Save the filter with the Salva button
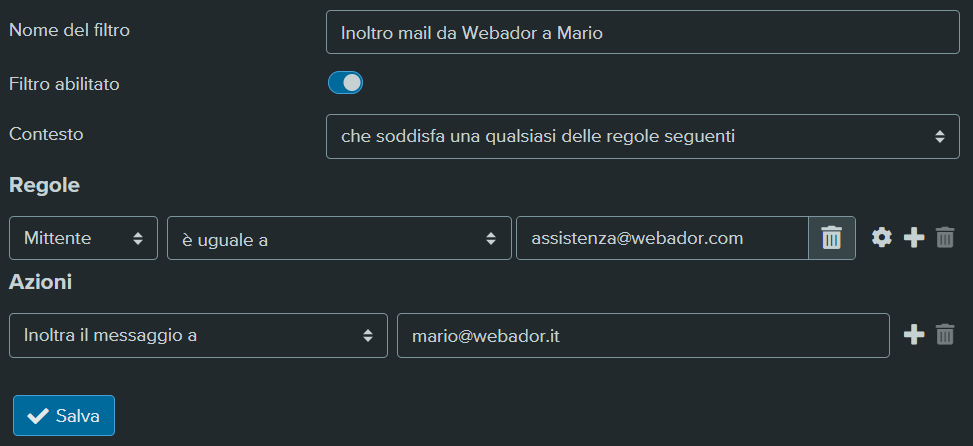The image size is (973, 446). click(x=64, y=416)
